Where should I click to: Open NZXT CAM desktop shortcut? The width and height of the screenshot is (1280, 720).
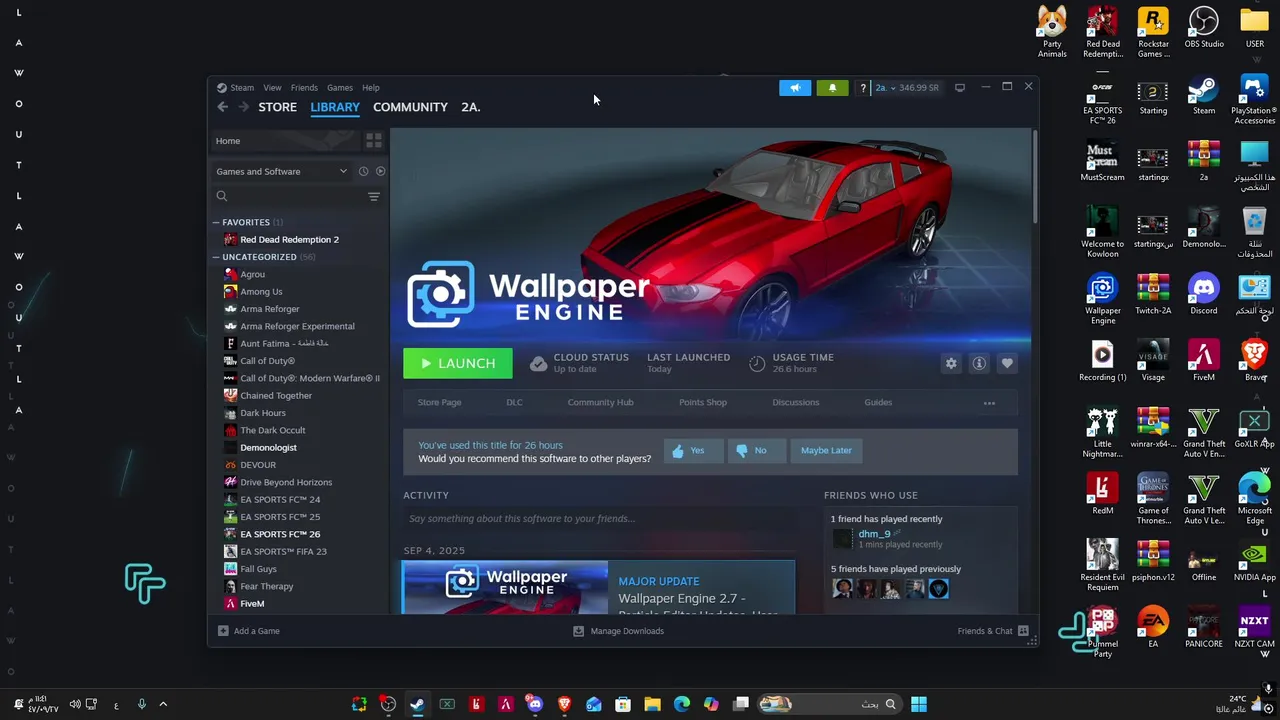click(1254, 627)
